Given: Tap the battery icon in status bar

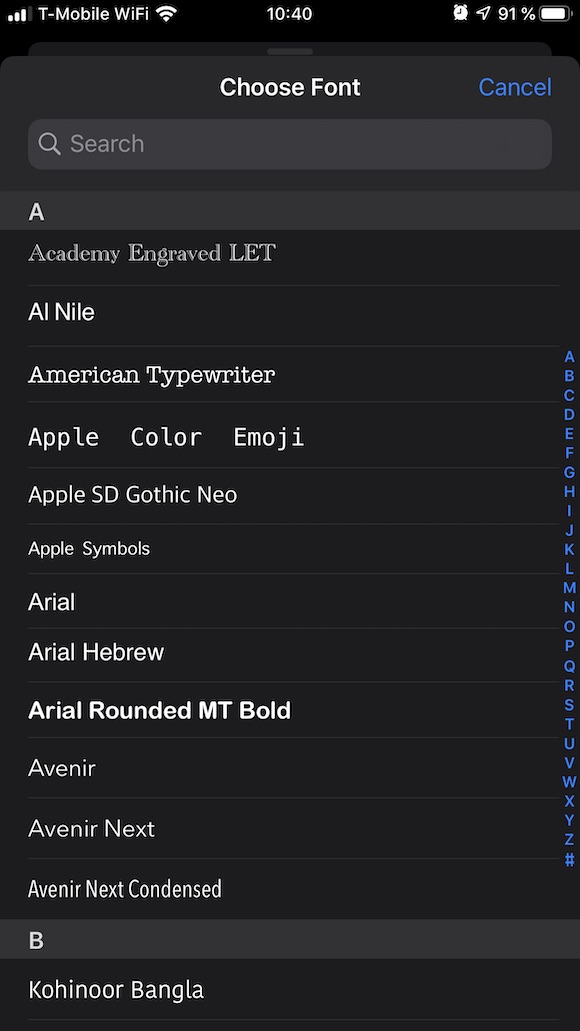Looking at the screenshot, I should click(555, 13).
